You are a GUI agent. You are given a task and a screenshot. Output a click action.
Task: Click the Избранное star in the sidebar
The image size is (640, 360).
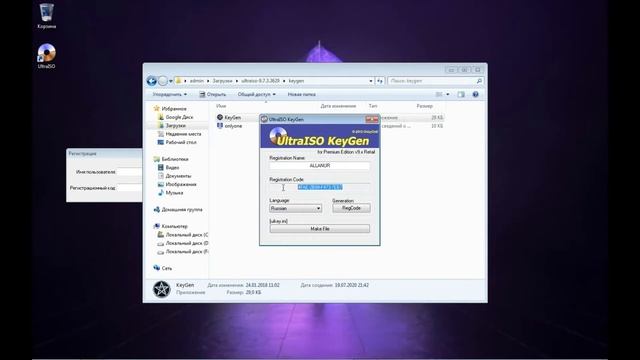(156, 109)
